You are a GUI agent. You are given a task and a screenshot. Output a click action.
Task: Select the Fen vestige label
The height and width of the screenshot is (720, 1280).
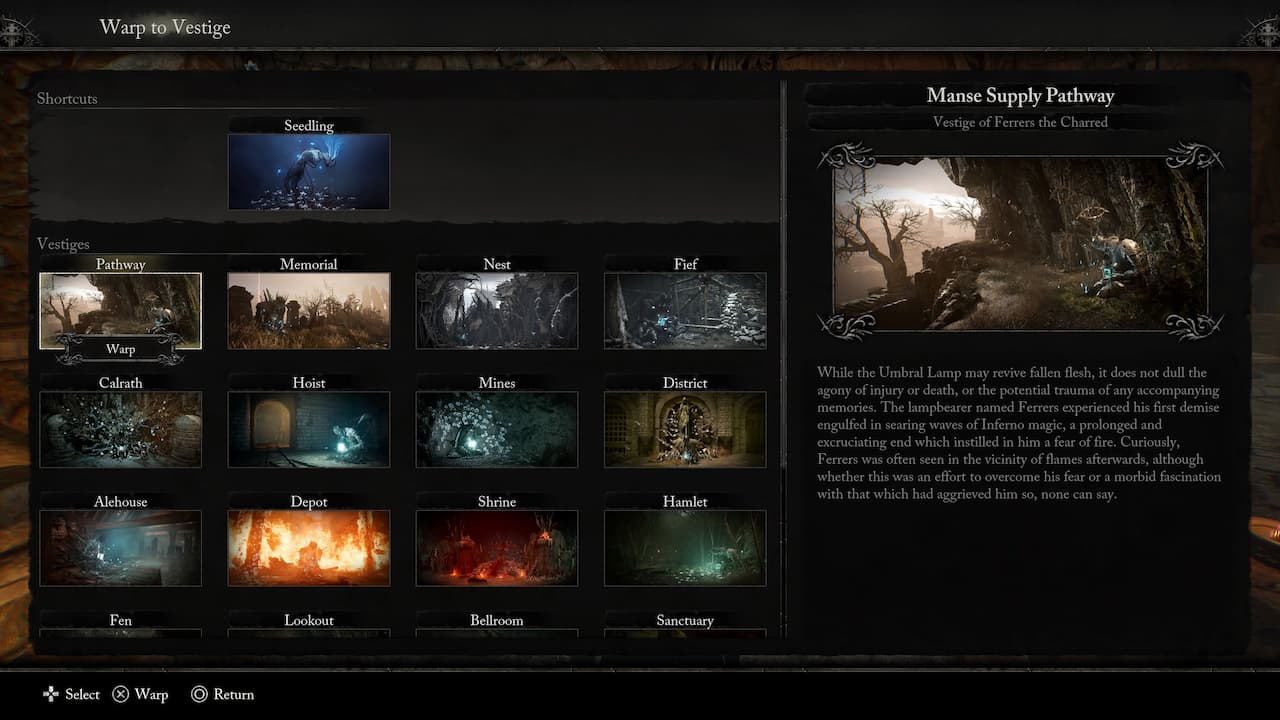click(120, 621)
